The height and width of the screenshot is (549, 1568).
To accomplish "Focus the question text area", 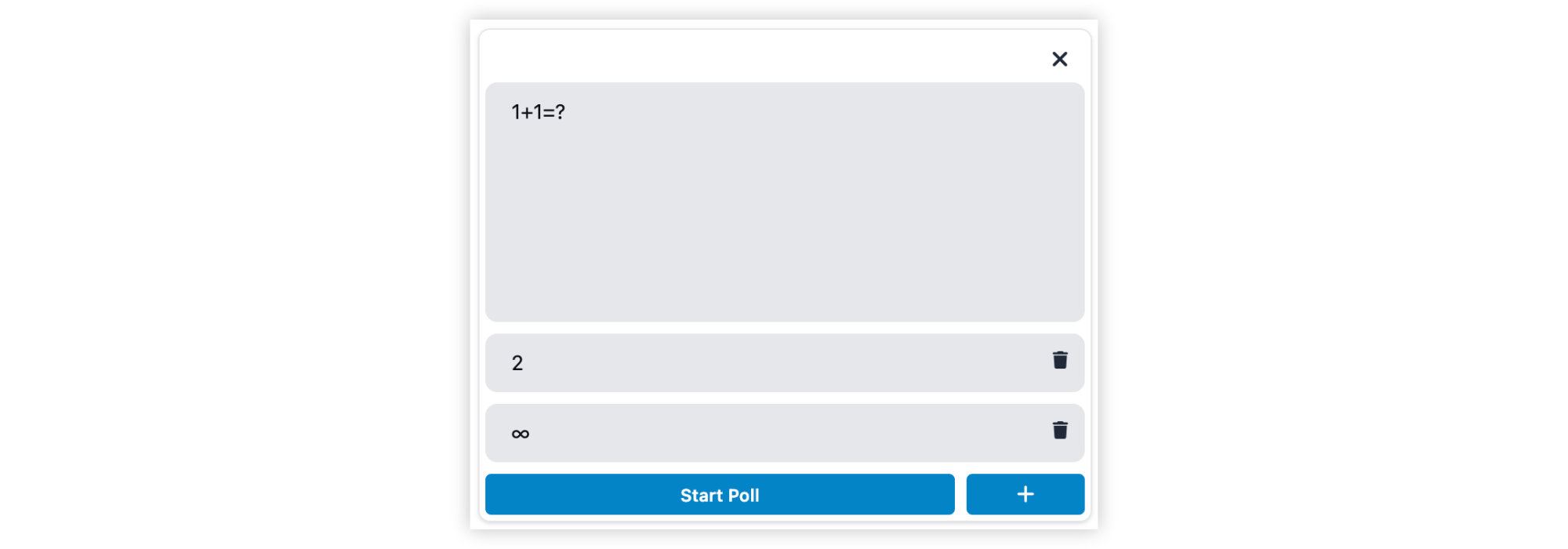I will click(784, 202).
